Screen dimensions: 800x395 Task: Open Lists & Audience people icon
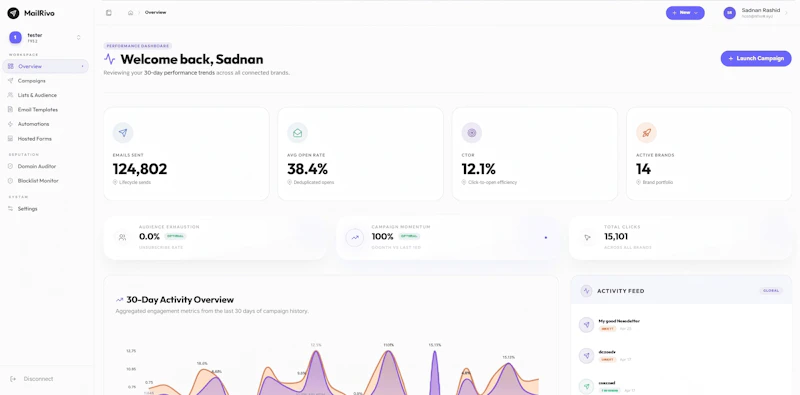11,95
